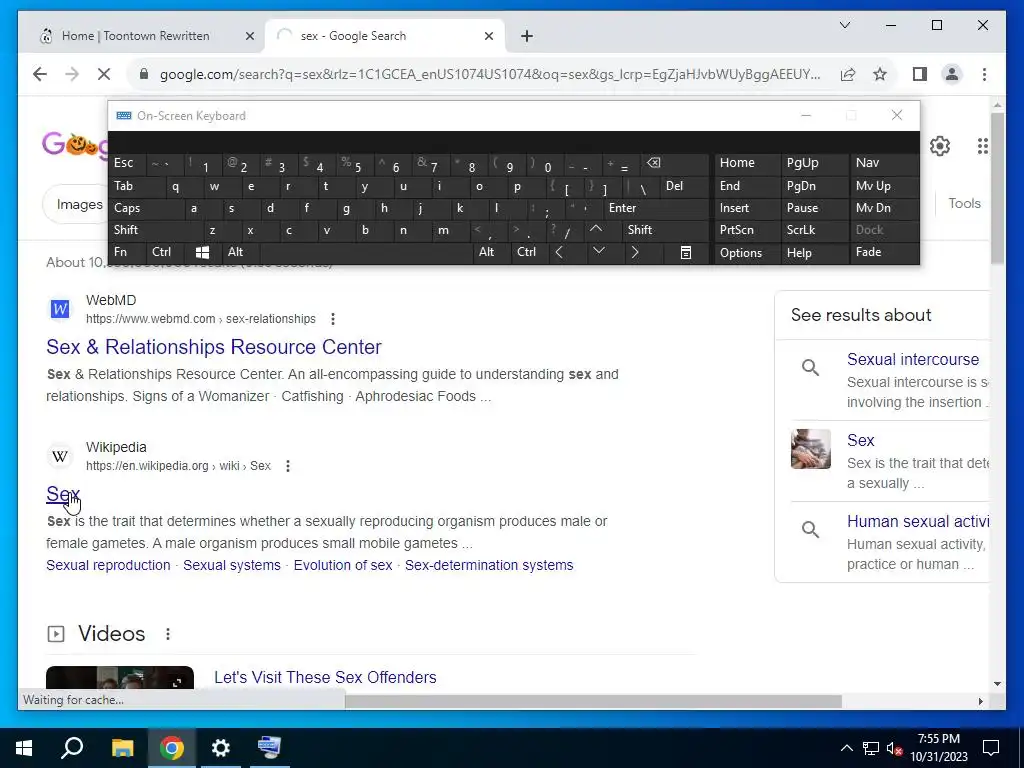This screenshot has height=768, width=1024.
Task: Open the Sex-determination systems sublink
Action: (x=489, y=565)
